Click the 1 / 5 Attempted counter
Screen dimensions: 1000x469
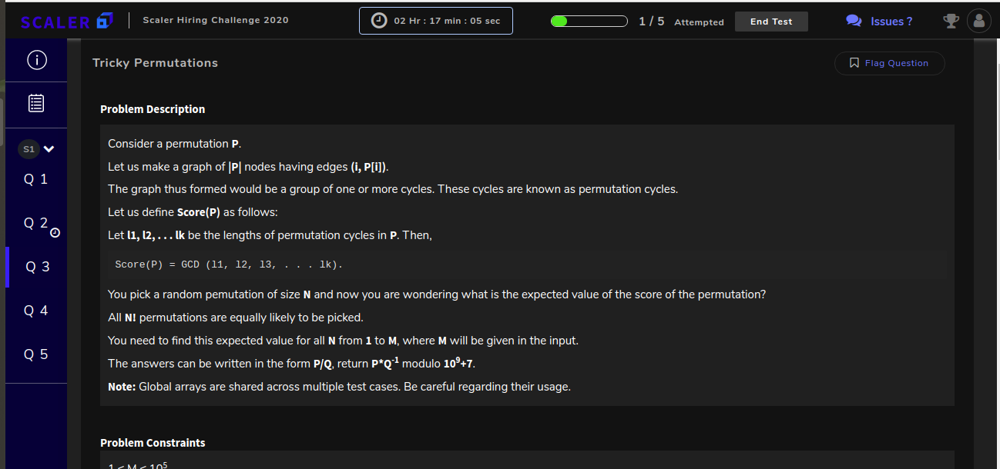pos(681,22)
